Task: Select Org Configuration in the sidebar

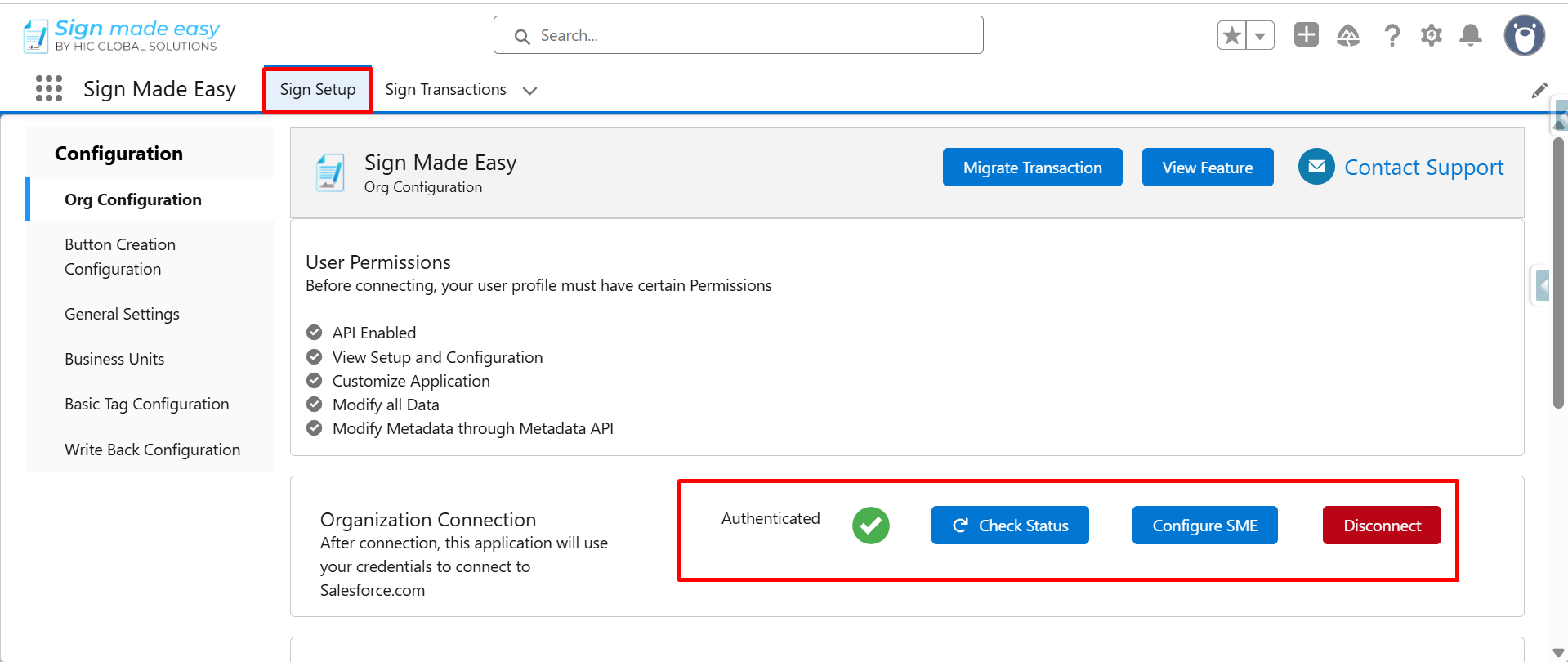Action: [150, 199]
